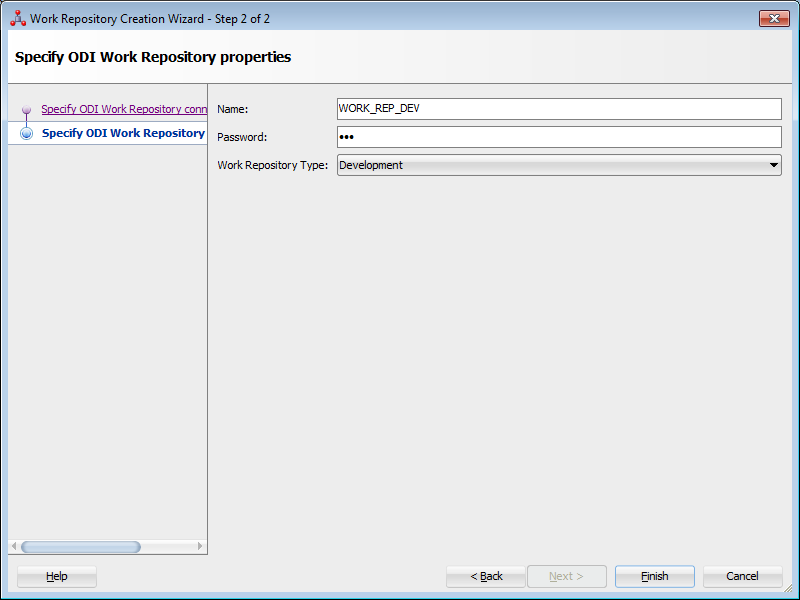This screenshot has height=600, width=800.
Task: Click inside the Name field showing WORK_REP_DEV
Action: click(x=558, y=109)
